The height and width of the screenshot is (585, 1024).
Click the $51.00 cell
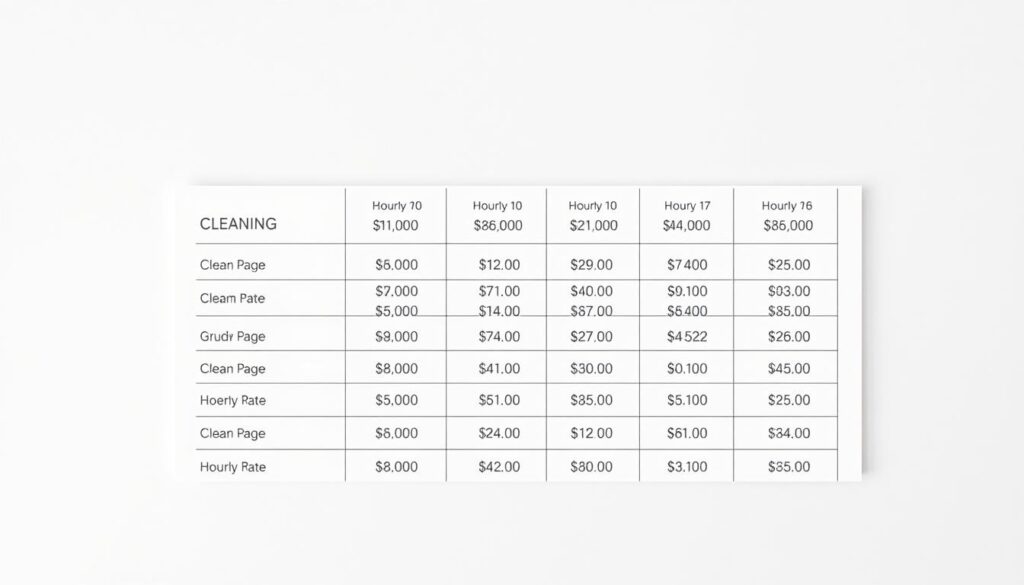(x=497, y=400)
